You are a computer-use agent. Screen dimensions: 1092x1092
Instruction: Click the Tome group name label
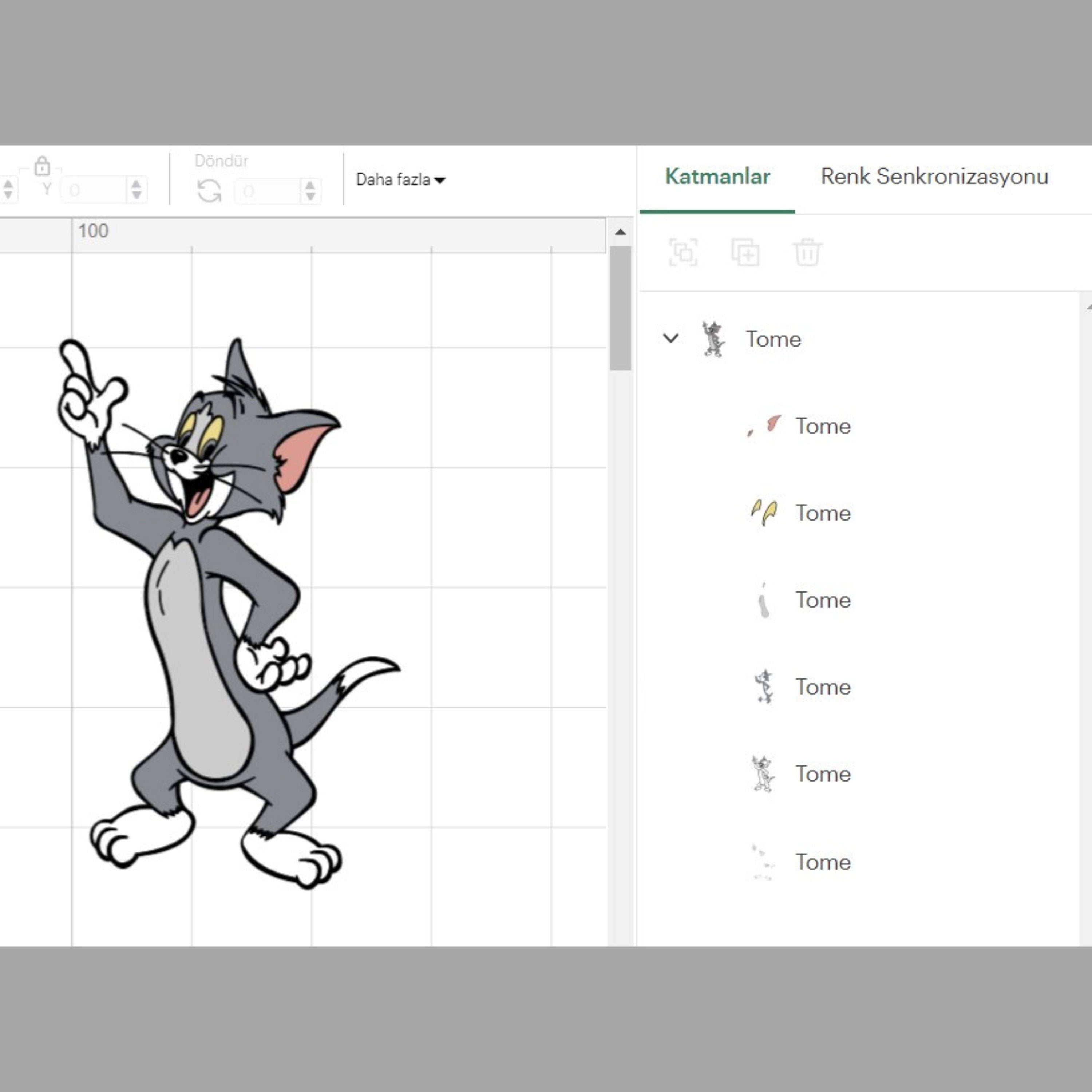[774, 339]
